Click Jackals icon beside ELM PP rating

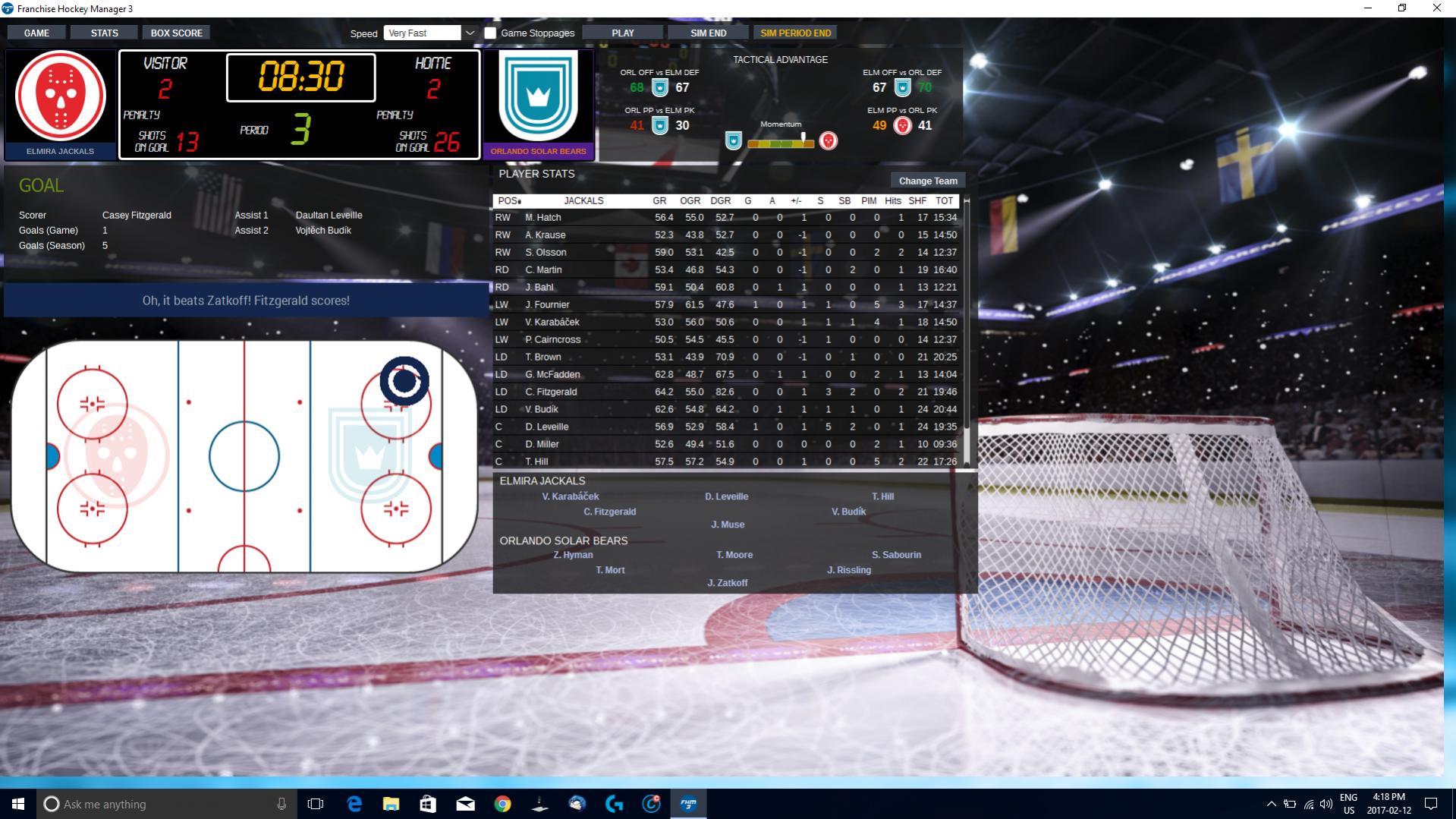[902, 126]
